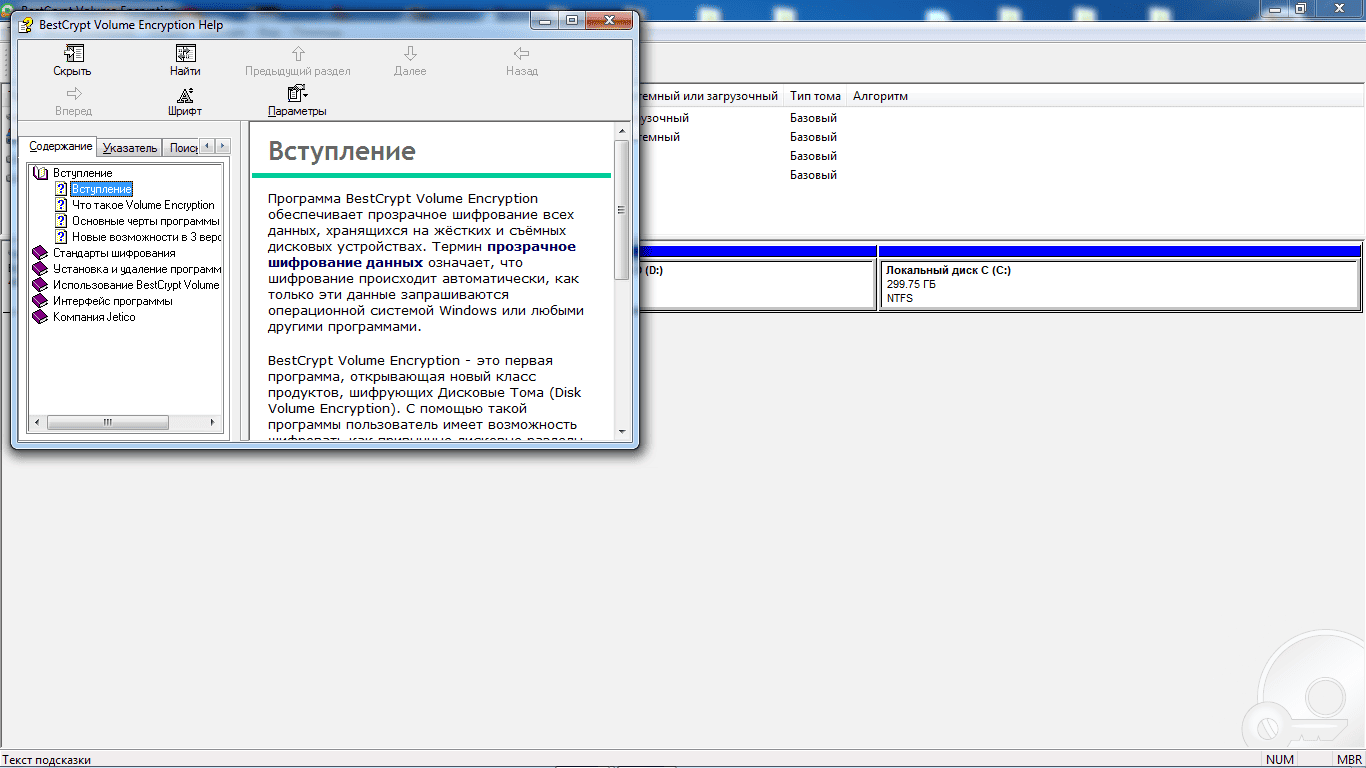Expand the Компания Jetico book
The width and height of the screenshot is (1366, 768).
[x=94, y=317]
